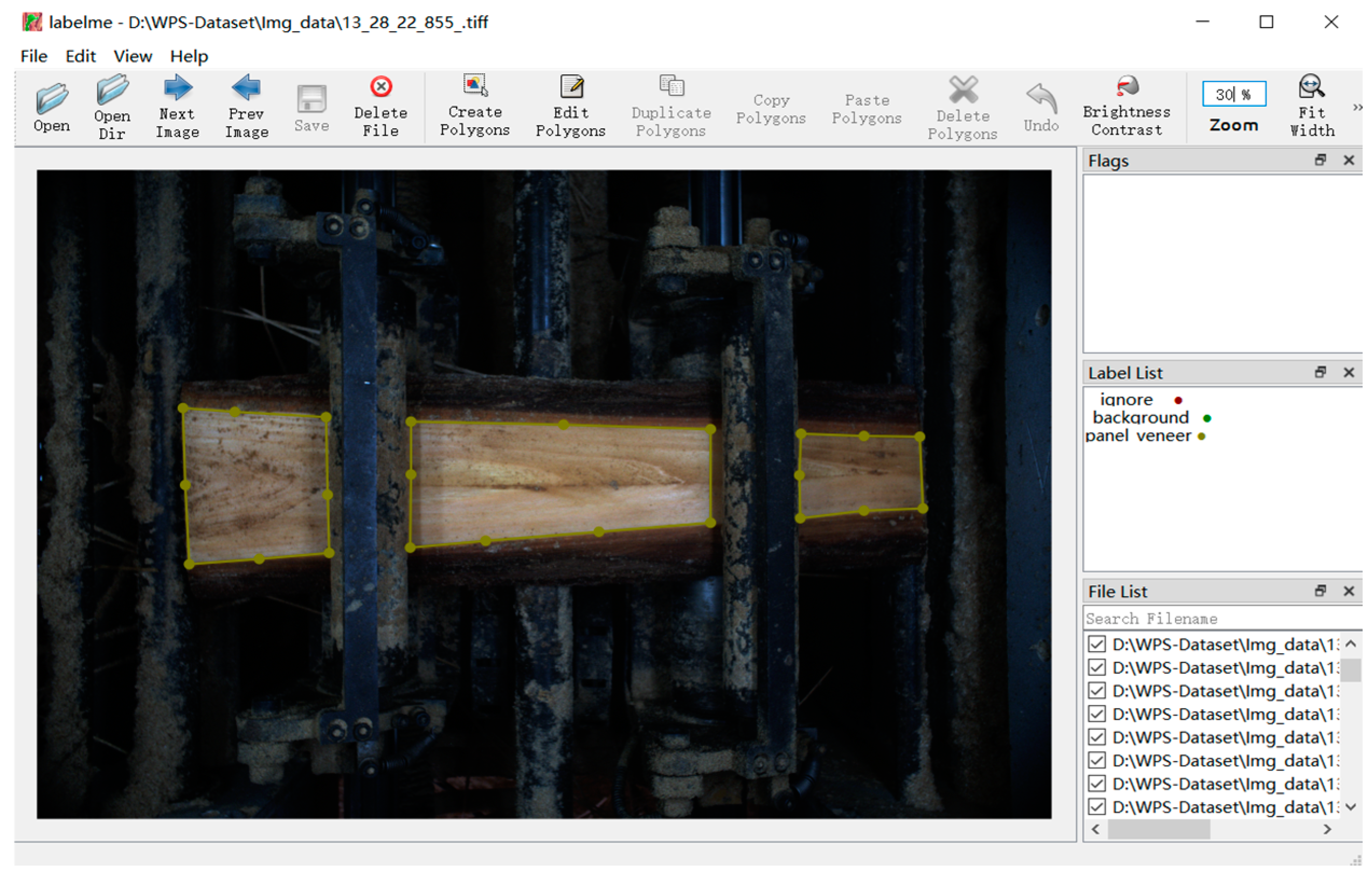The width and height of the screenshot is (1372, 880).
Task: Toggle the fourth file checkbox in File List
Action: [x=1097, y=713]
